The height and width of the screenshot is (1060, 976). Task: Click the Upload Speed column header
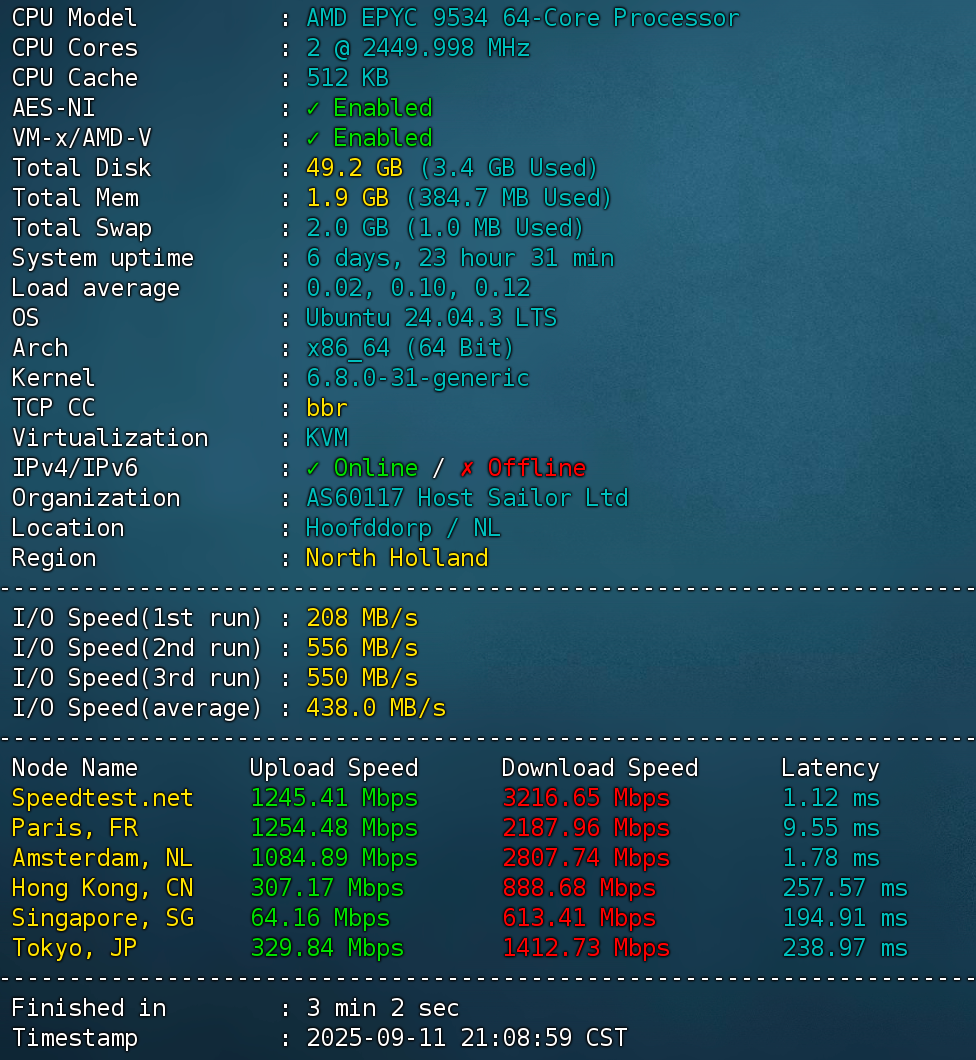[x=334, y=768]
